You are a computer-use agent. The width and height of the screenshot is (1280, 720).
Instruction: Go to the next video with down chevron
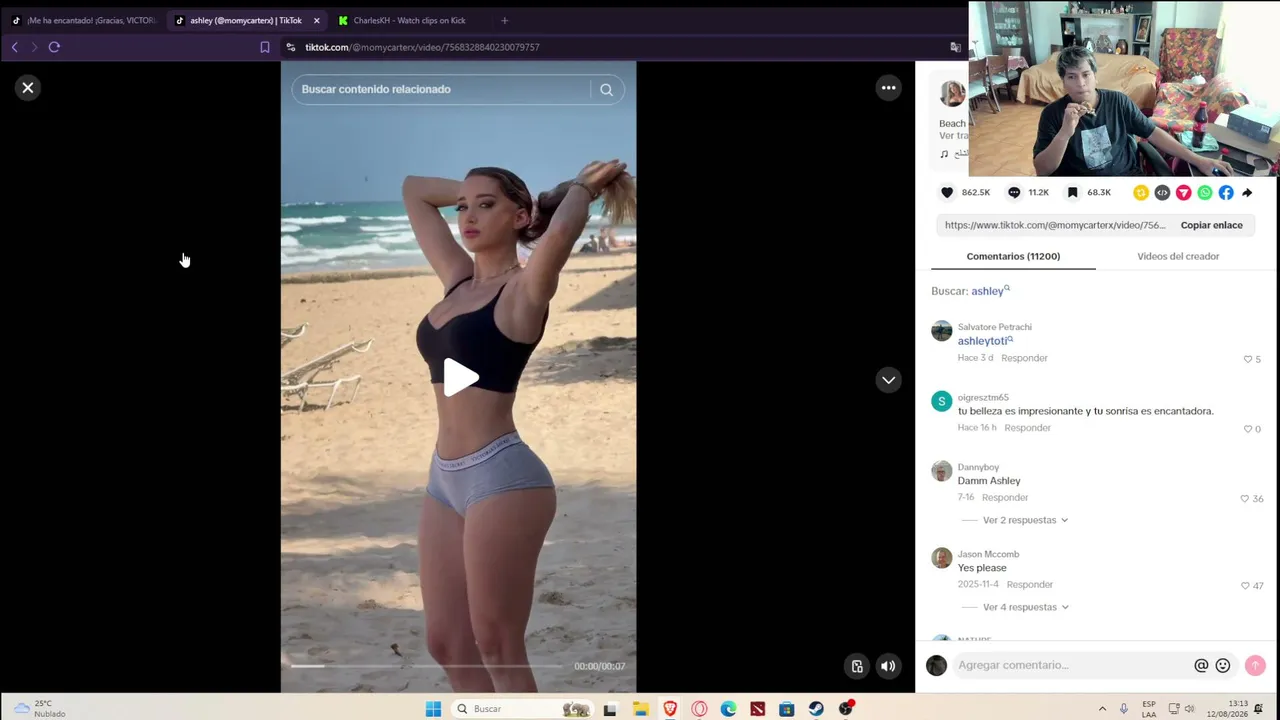tap(888, 380)
